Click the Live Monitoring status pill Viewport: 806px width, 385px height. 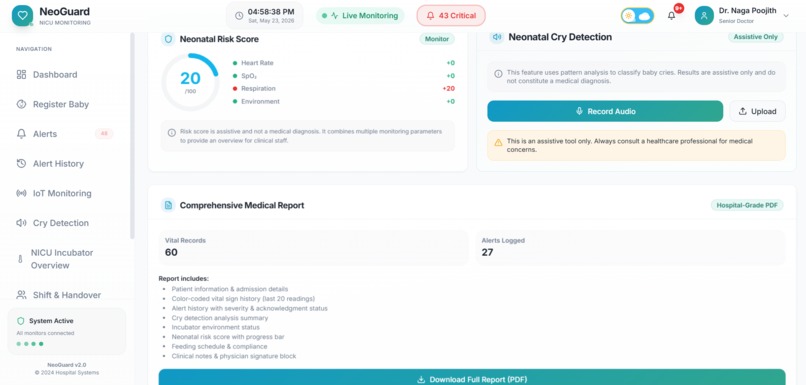tap(360, 16)
